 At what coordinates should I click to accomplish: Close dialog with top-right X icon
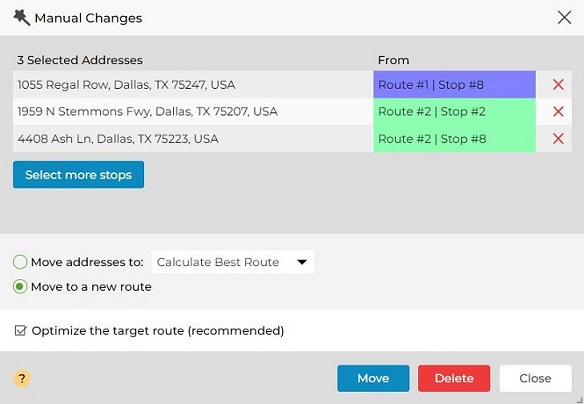pyautogui.click(x=564, y=18)
